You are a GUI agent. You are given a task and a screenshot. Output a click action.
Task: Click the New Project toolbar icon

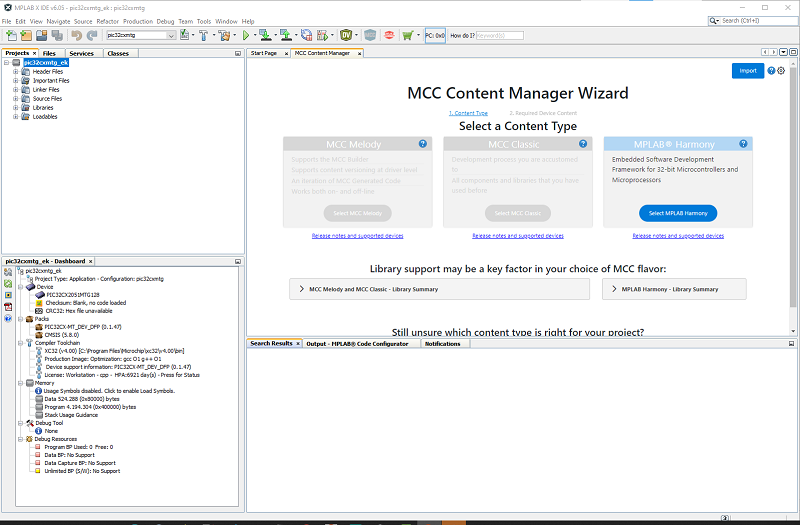click(26, 35)
